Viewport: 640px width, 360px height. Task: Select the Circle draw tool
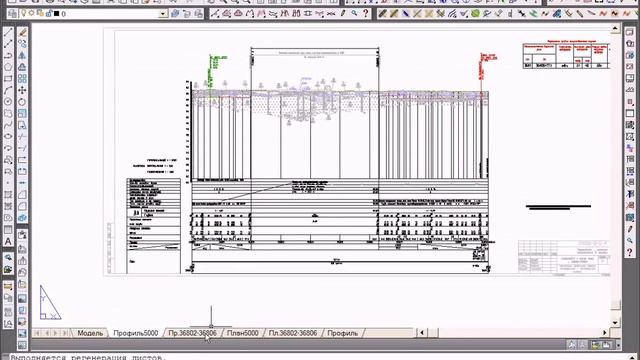[8, 102]
